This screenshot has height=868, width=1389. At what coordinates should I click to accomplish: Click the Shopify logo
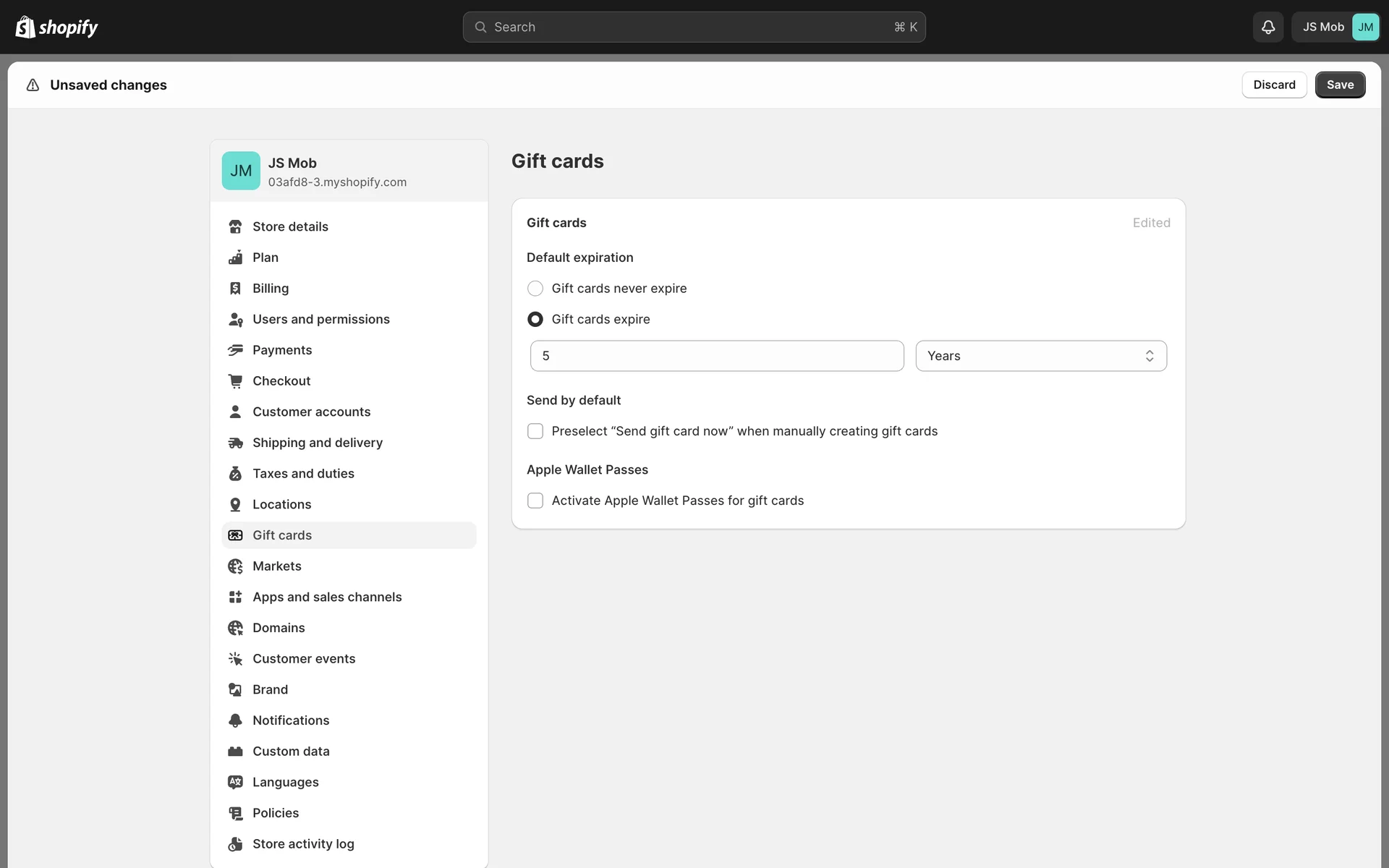56,27
